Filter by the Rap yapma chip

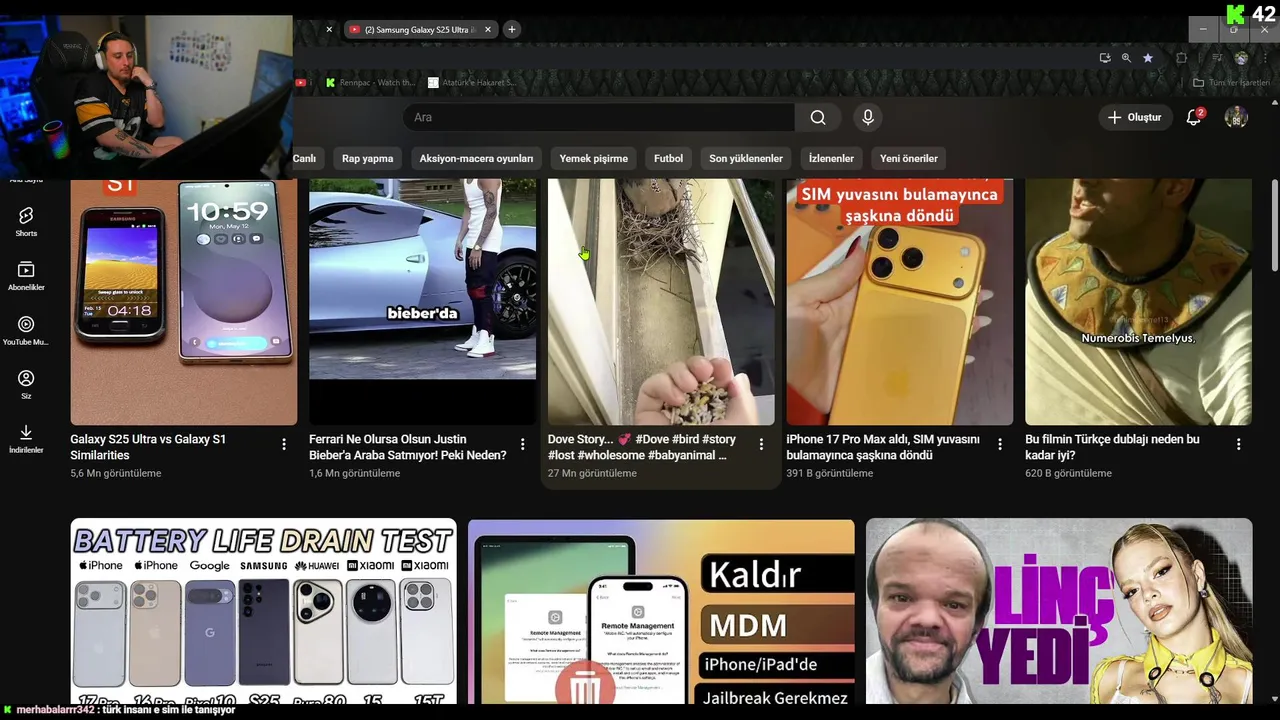pyautogui.click(x=368, y=158)
